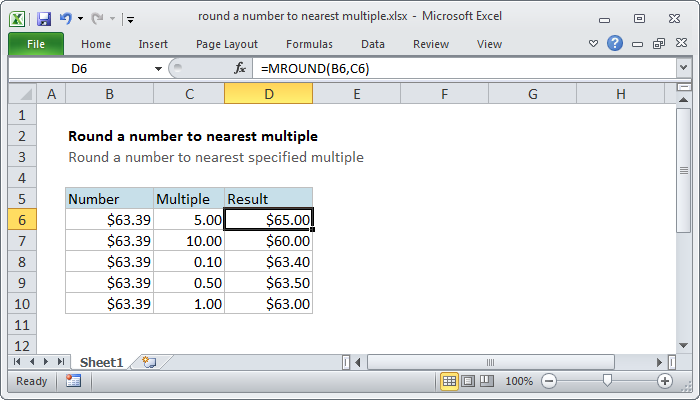The height and width of the screenshot is (400, 700).
Task: Expand the Customize Quick Access Toolbar dropdown
Action: 131,18
